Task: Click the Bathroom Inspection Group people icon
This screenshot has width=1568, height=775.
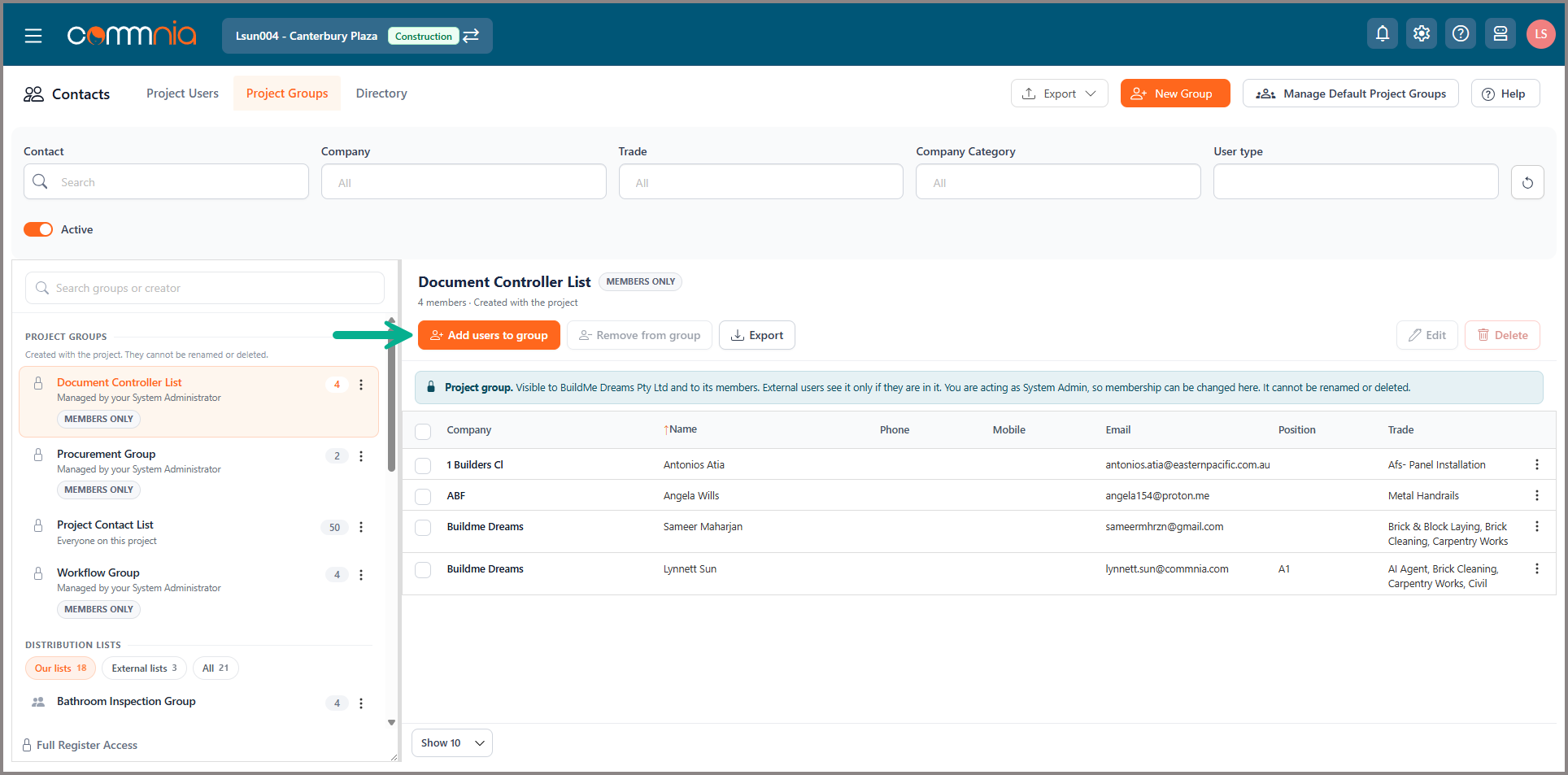Action: click(38, 702)
